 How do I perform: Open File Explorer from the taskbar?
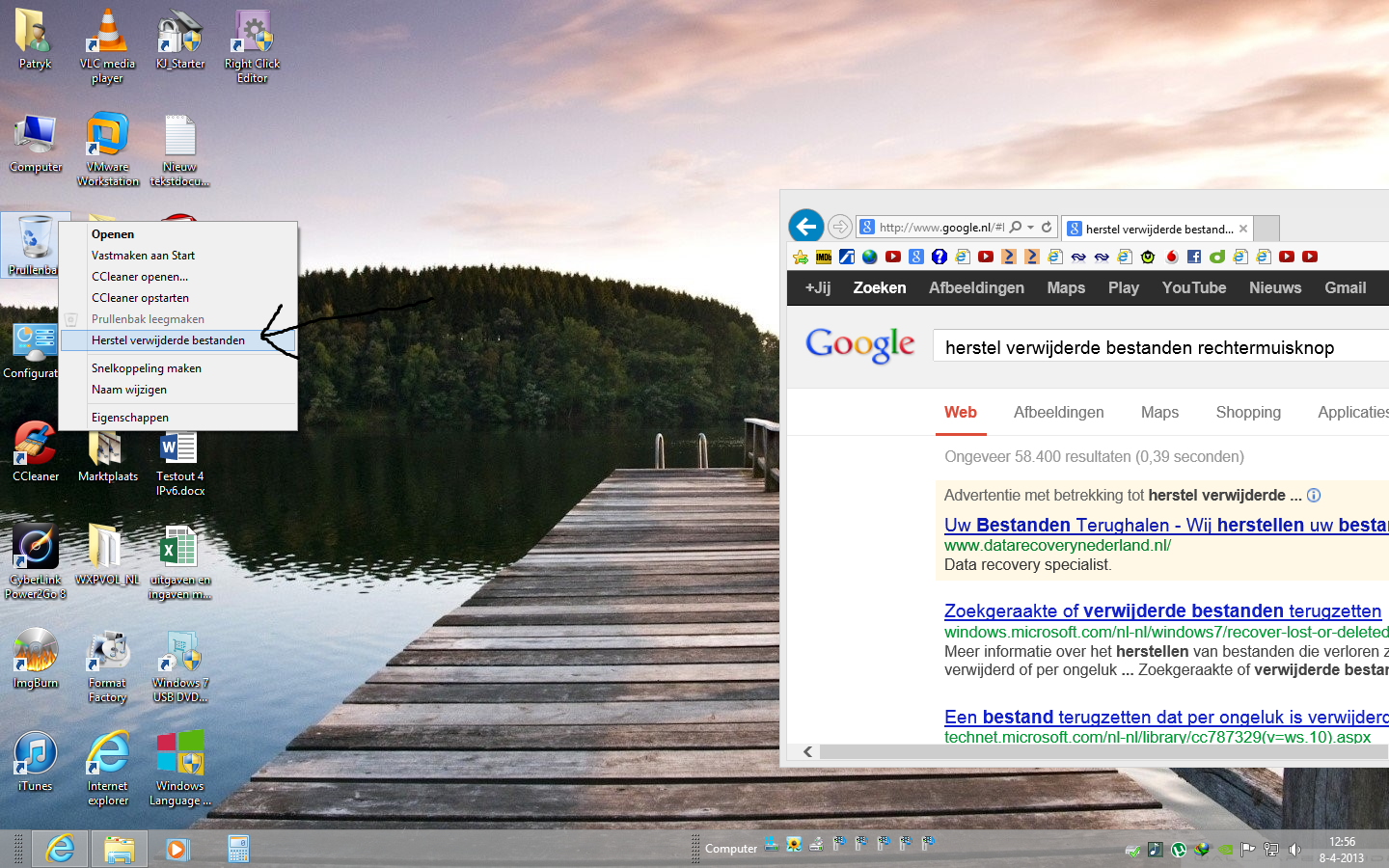[x=119, y=849]
